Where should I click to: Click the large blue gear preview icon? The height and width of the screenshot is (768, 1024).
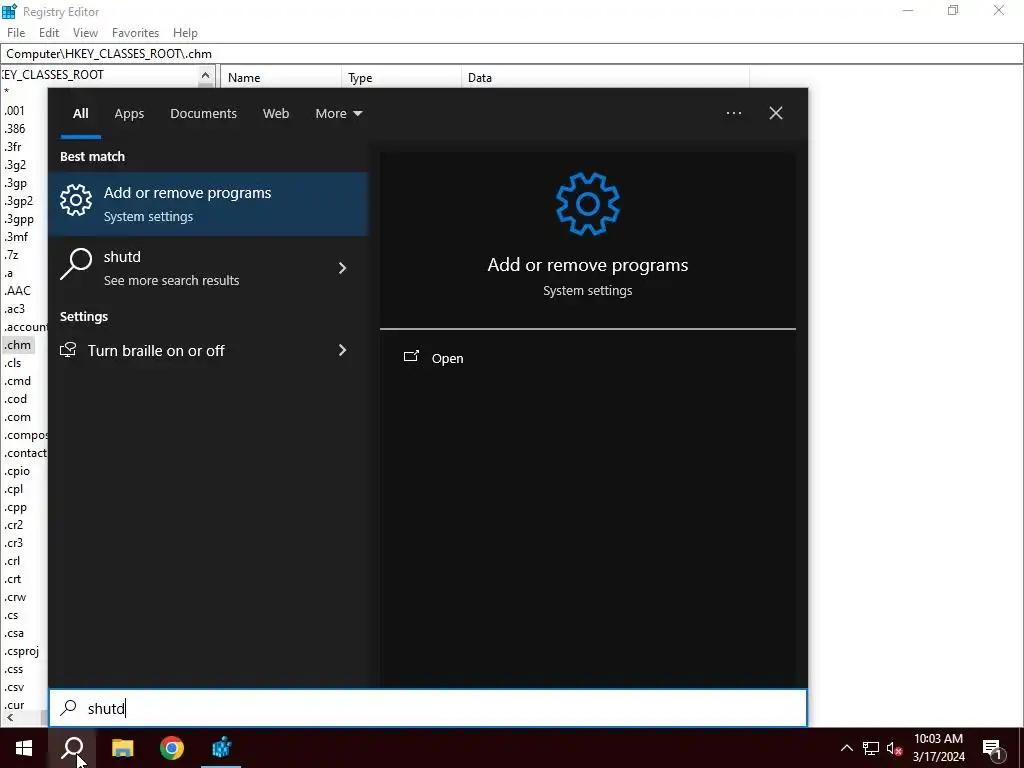[x=587, y=204]
